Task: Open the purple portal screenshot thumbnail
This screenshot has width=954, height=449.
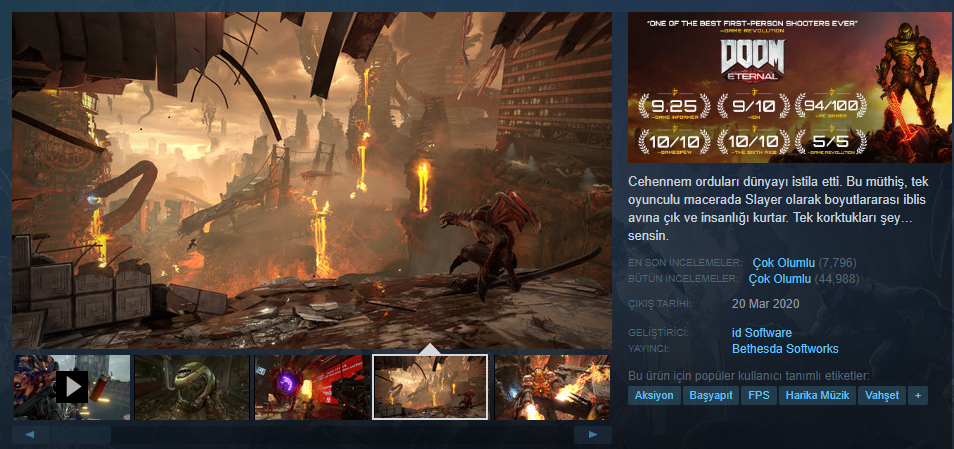Action: [313, 387]
